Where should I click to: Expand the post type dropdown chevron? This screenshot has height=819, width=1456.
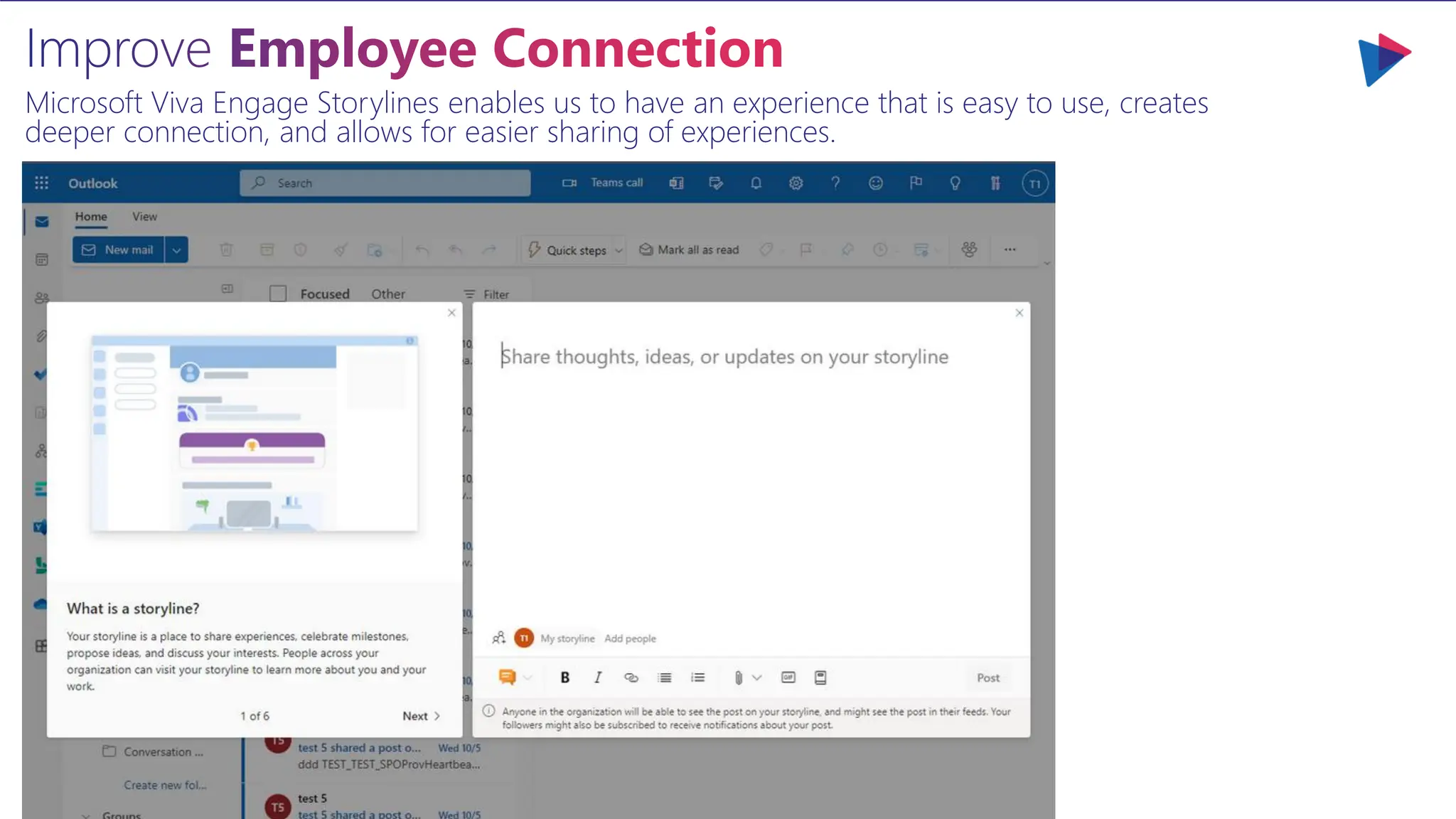point(528,678)
